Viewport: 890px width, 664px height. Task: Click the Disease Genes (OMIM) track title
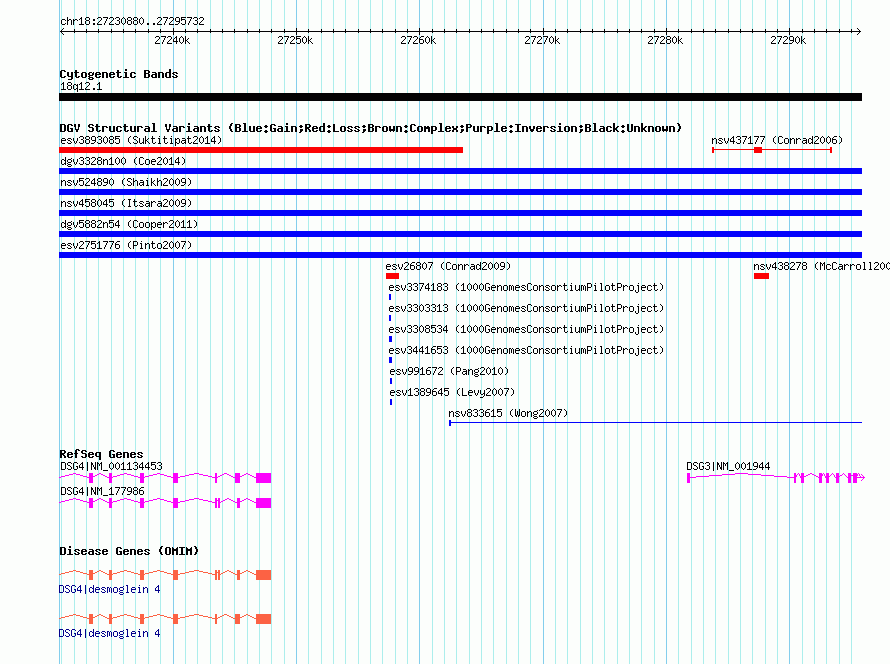pos(129,551)
